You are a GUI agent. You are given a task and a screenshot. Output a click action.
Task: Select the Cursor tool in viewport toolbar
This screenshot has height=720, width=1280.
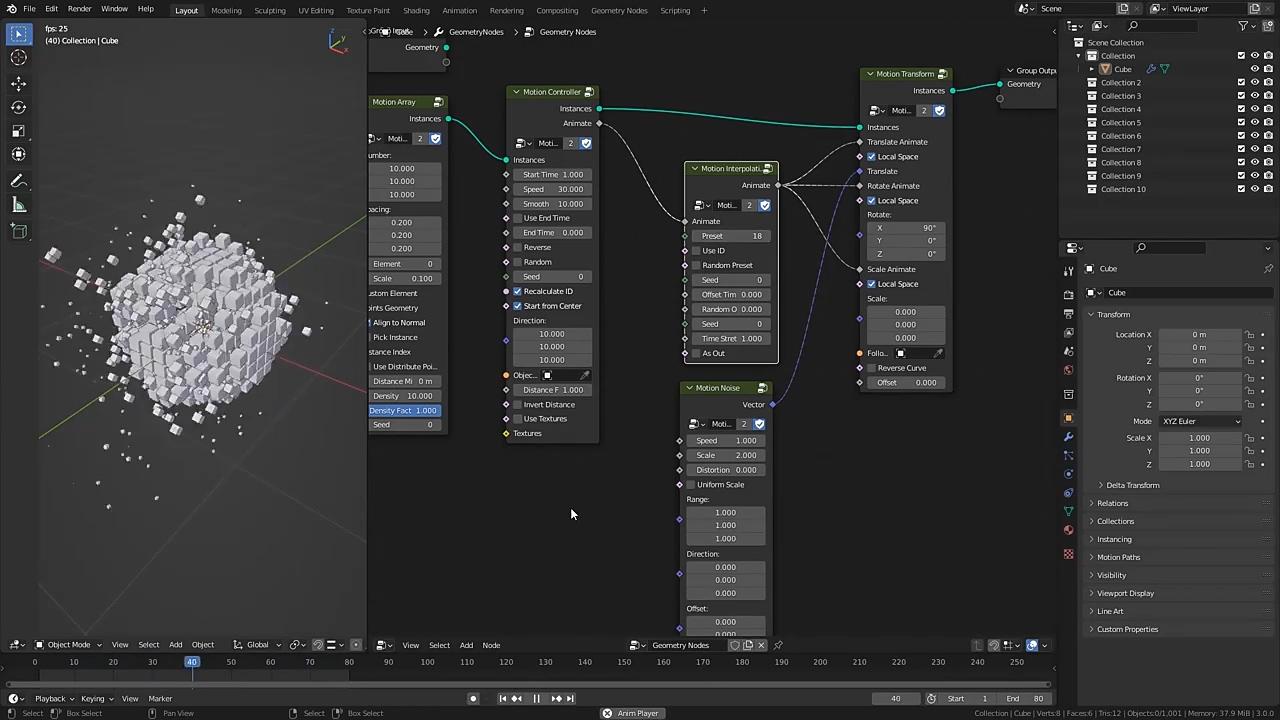(x=18, y=58)
